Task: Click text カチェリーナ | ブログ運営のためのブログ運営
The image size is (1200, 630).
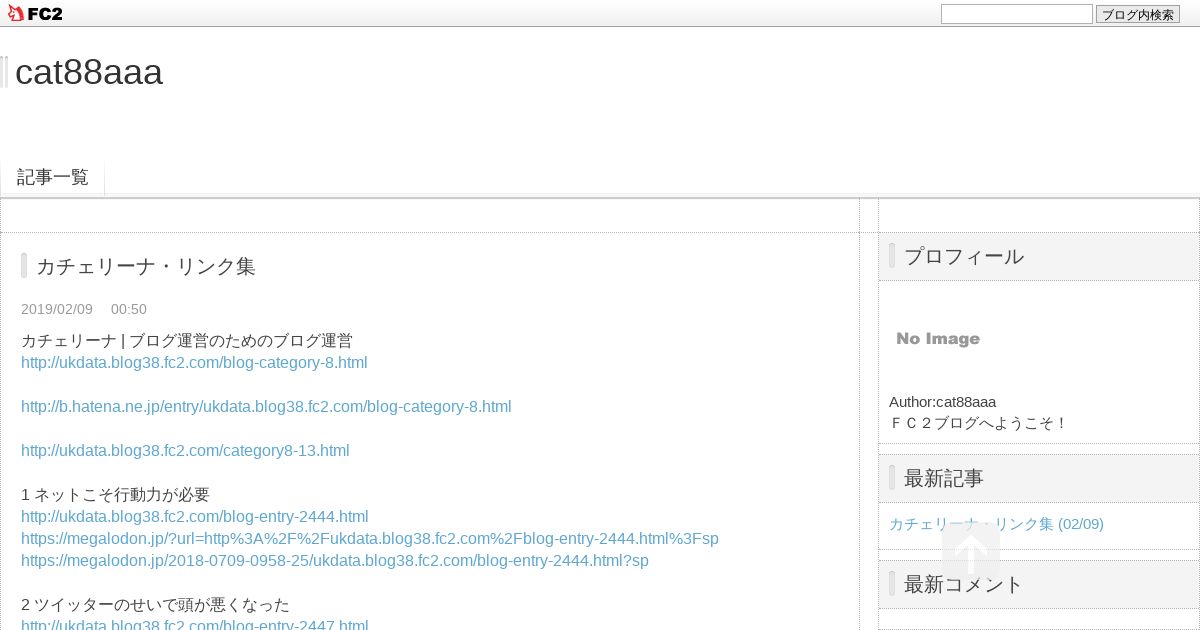Action: click(x=187, y=340)
